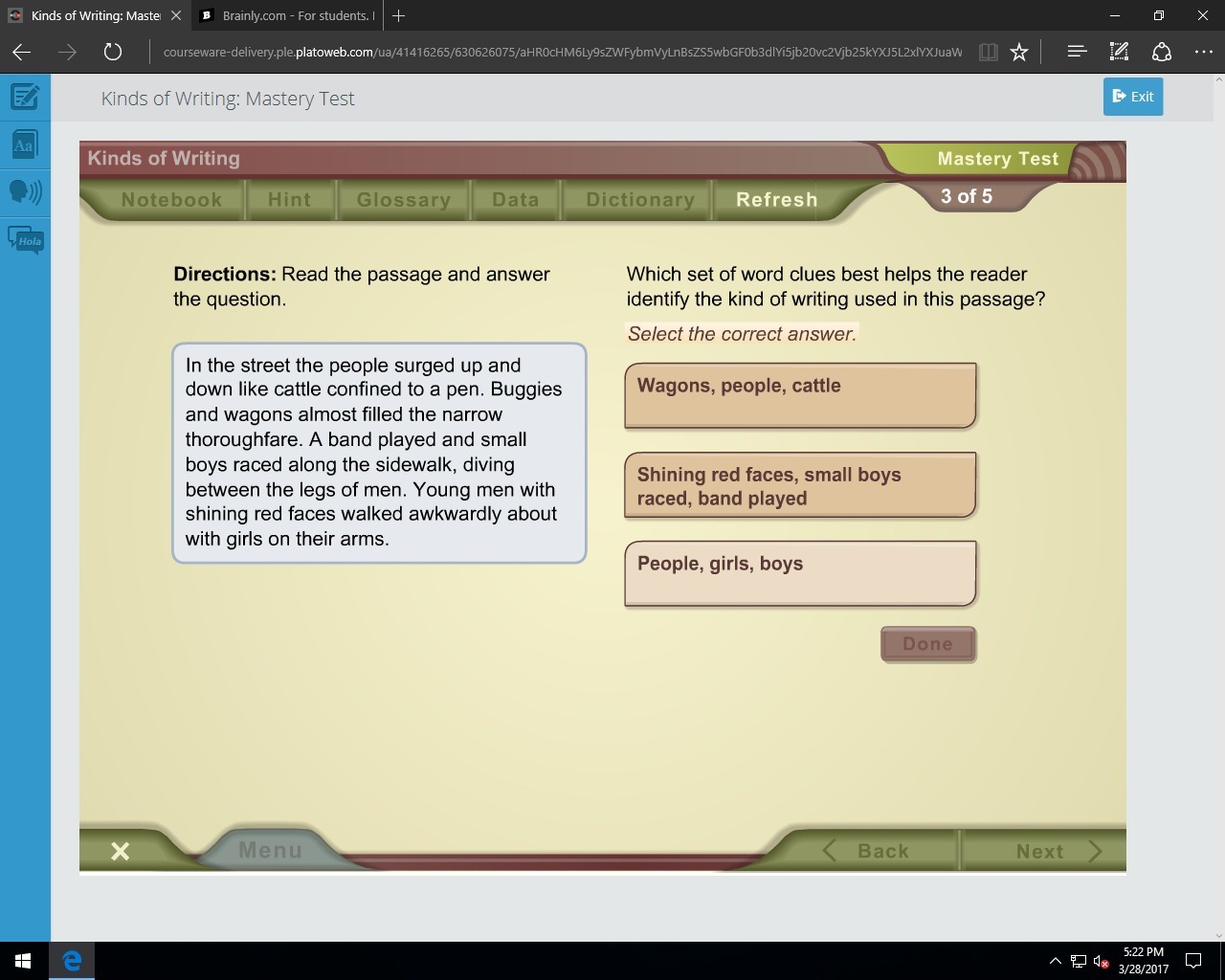Open the taskbar clock and date
The width and height of the screenshot is (1225, 980).
coord(1144,961)
